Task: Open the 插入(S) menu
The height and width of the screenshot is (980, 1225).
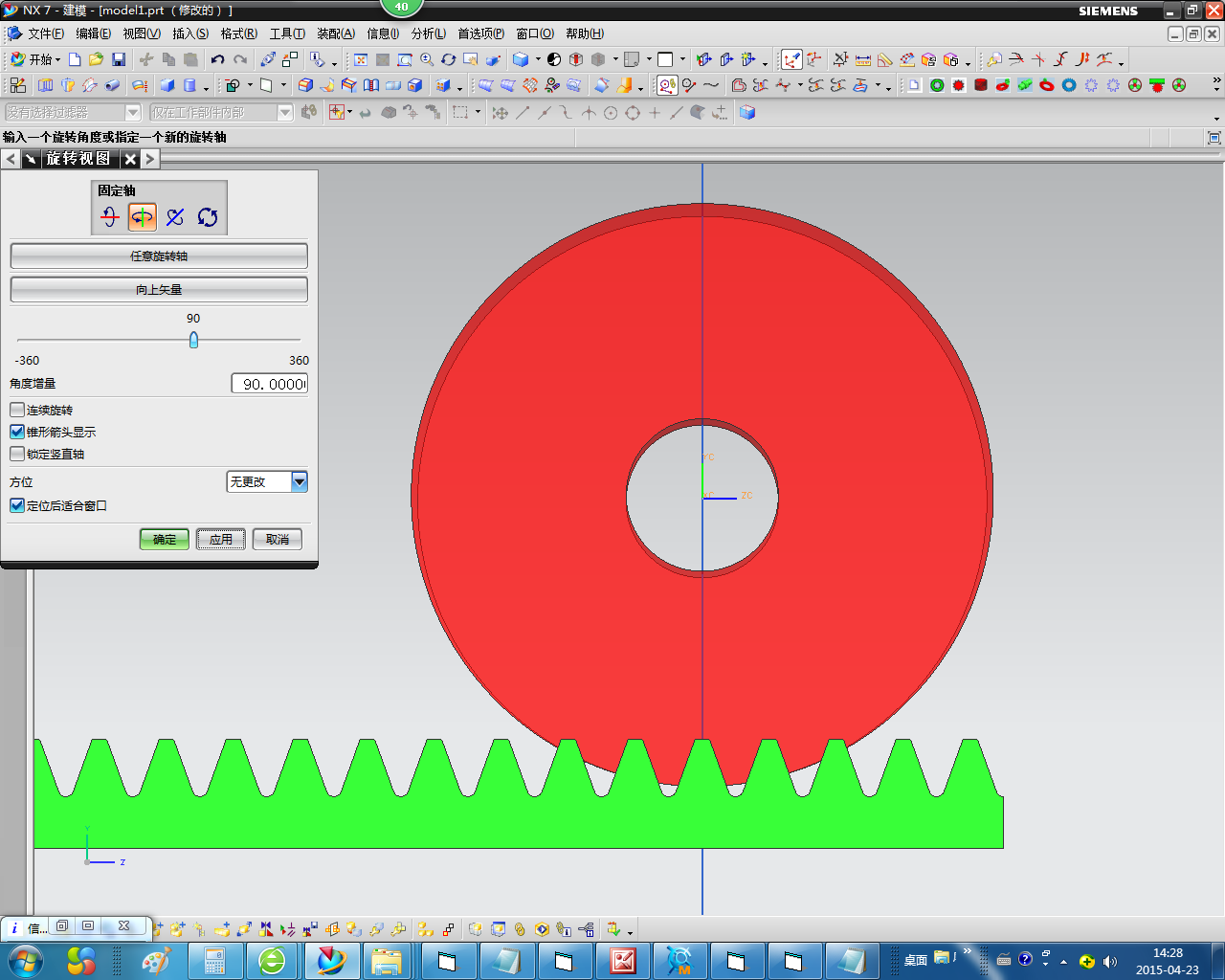Action: click(190, 33)
